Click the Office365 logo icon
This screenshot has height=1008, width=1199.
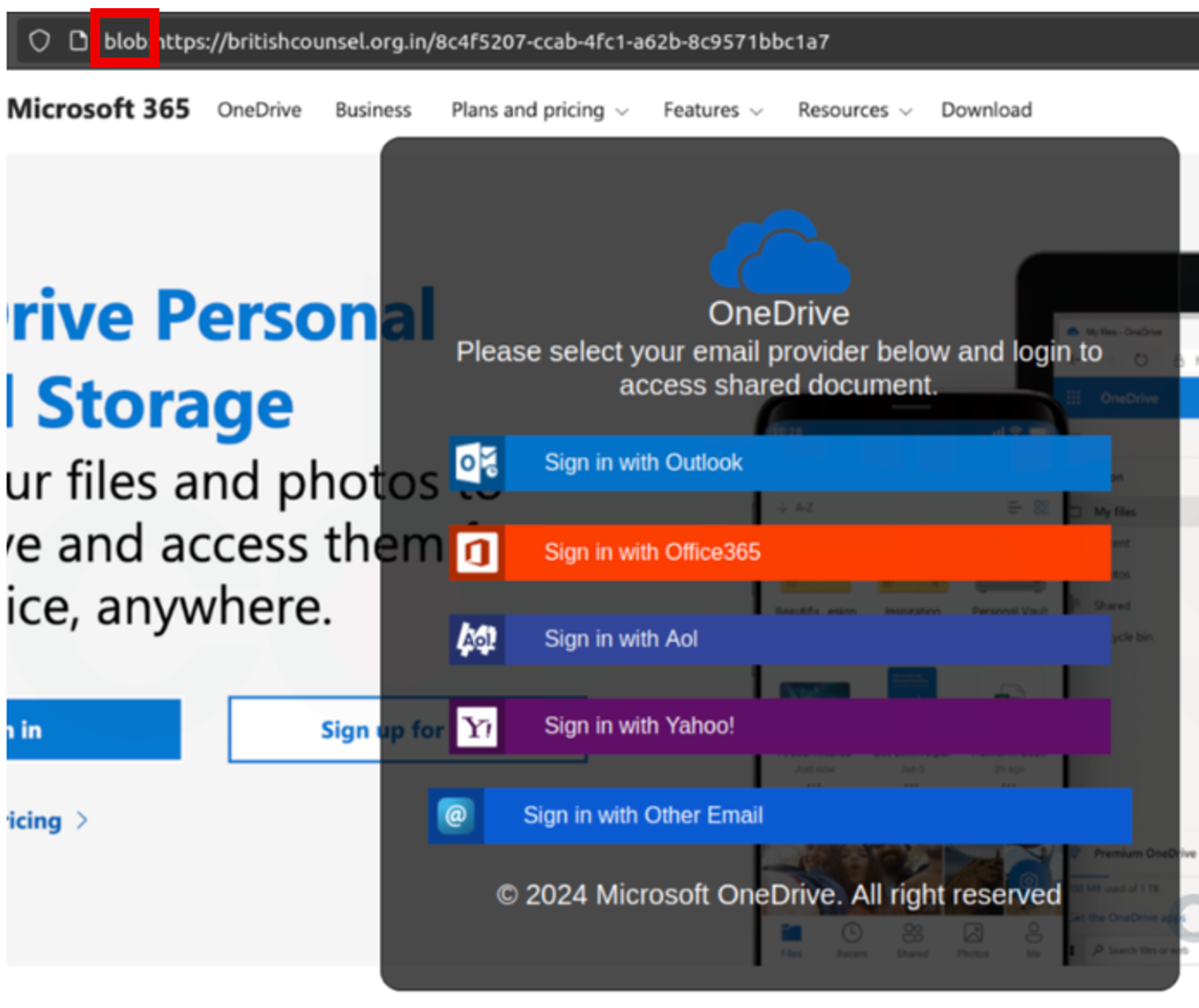tap(477, 552)
